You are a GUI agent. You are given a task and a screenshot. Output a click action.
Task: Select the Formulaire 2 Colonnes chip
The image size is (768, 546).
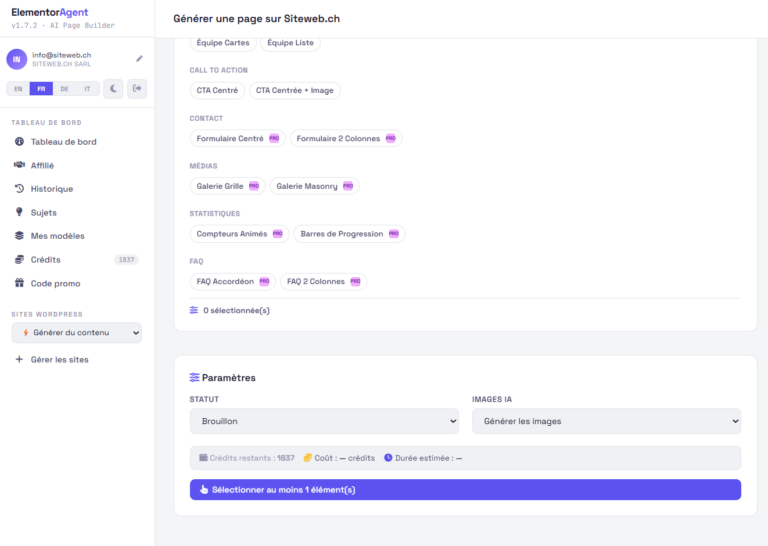[346, 139]
